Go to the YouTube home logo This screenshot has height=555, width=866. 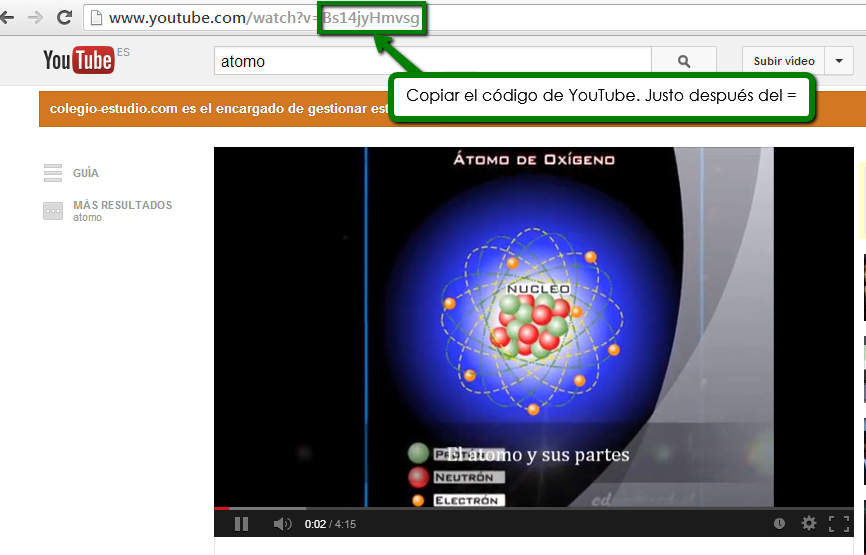click(78, 61)
